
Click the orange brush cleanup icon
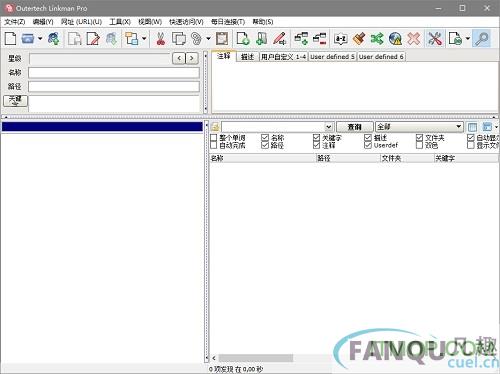click(359, 38)
